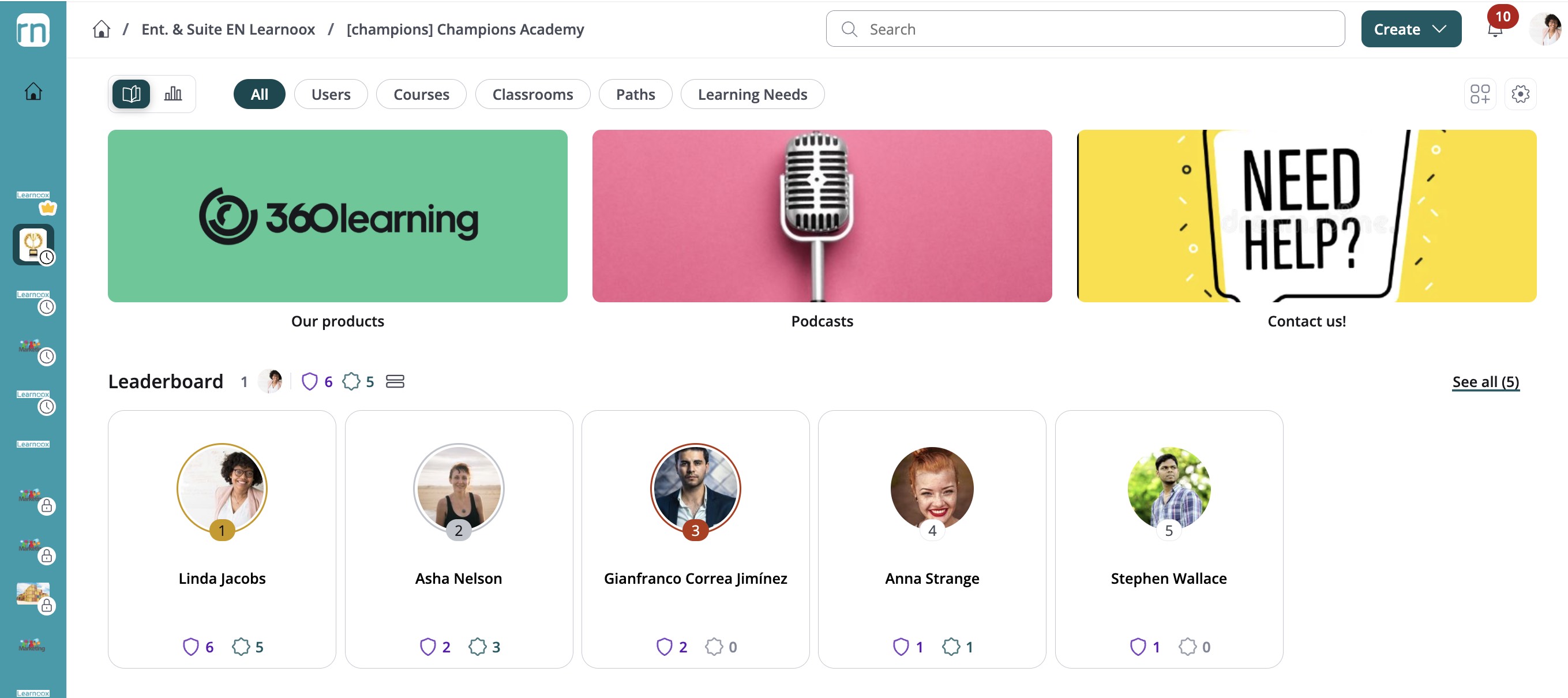This screenshot has height=698, width=1568.
Task: Click Linda Jacobs's shield score icon
Action: 190,646
